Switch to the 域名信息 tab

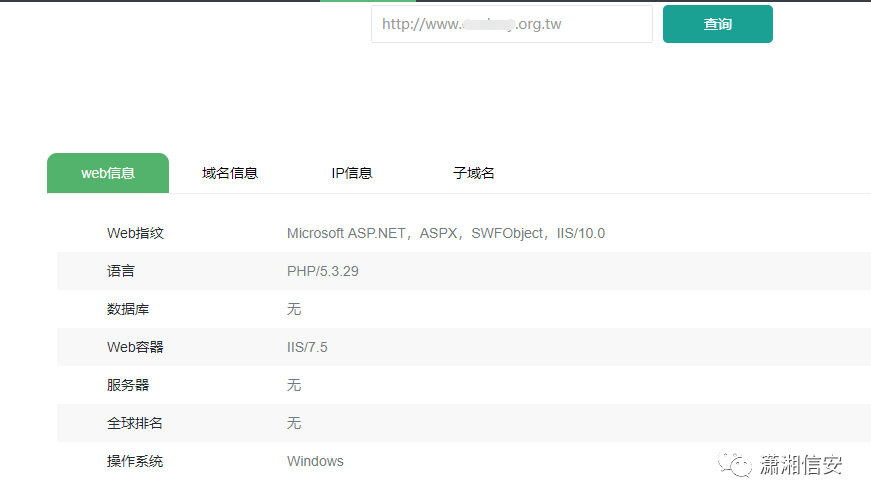click(x=230, y=173)
